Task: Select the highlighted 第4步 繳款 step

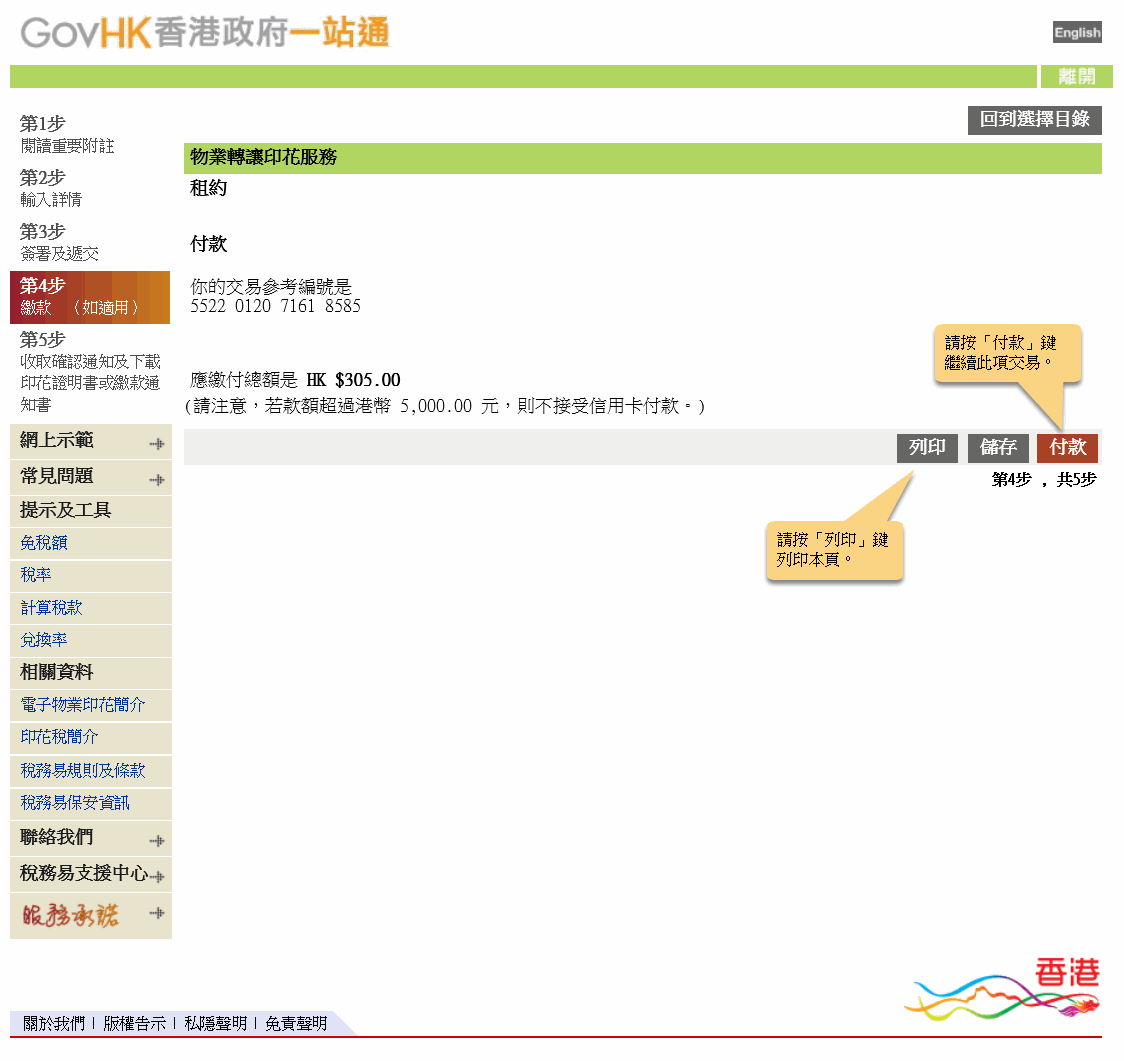Action: click(90, 297)
